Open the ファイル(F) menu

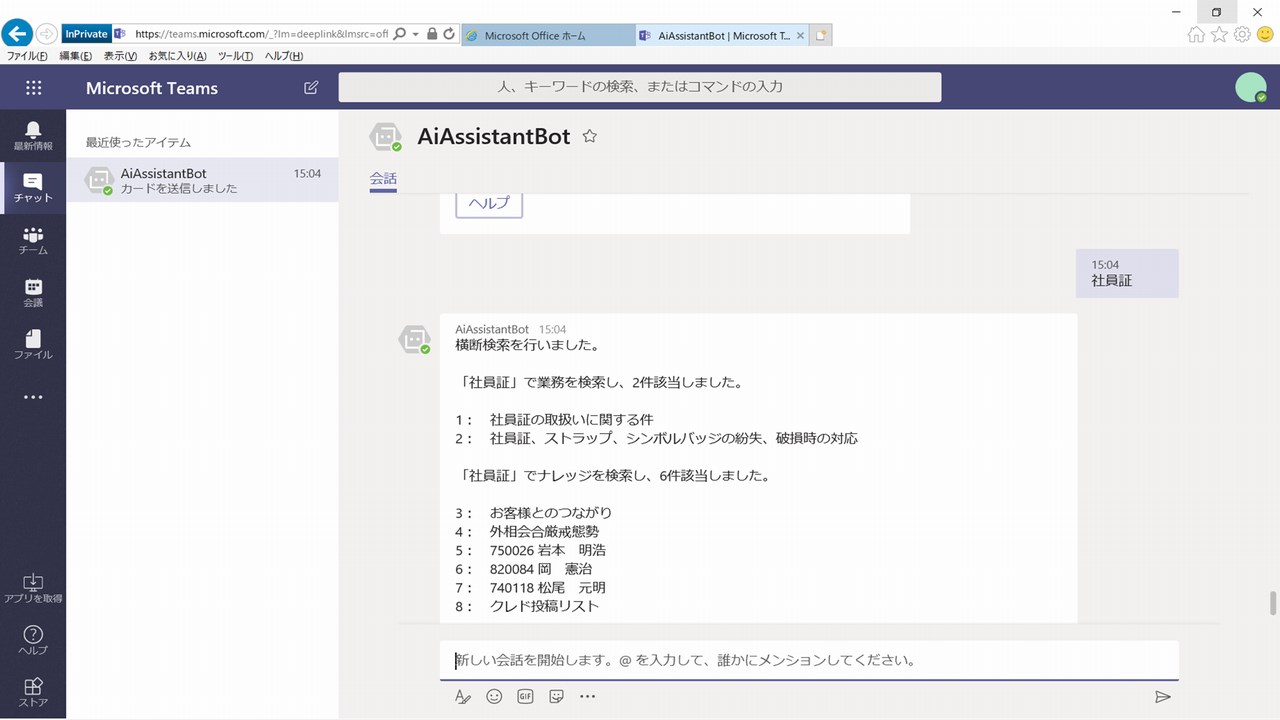[x=27, y=56]
